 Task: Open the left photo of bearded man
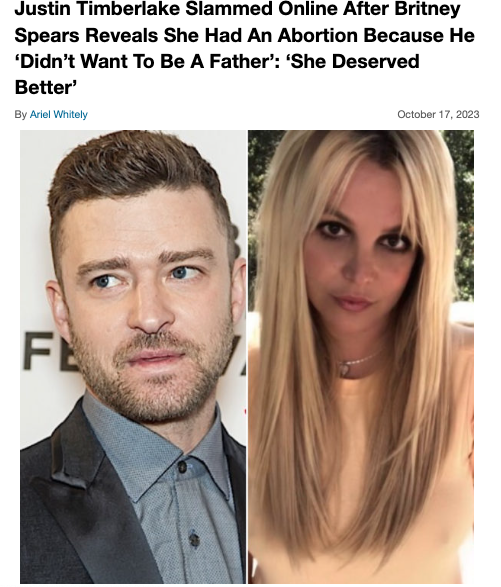pyautogui.click(x=133, y=356)
